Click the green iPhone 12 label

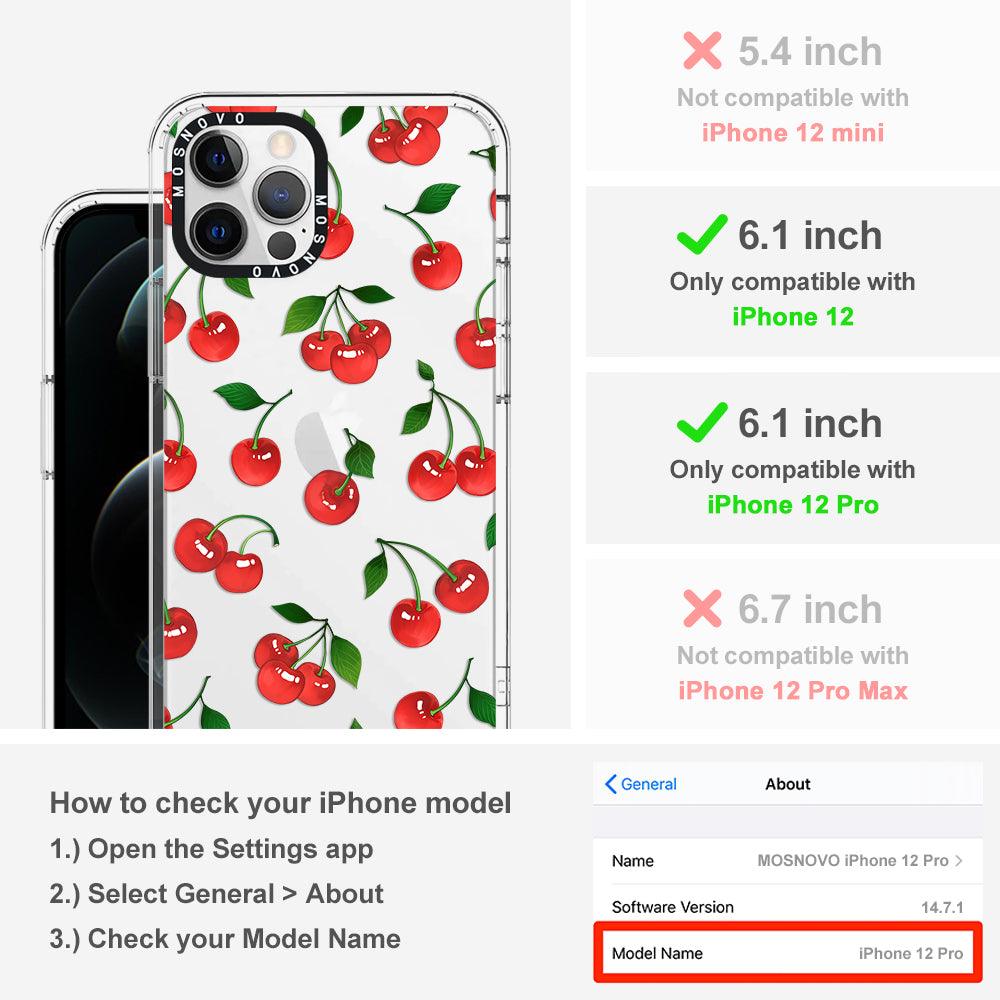tap(793, 316)
